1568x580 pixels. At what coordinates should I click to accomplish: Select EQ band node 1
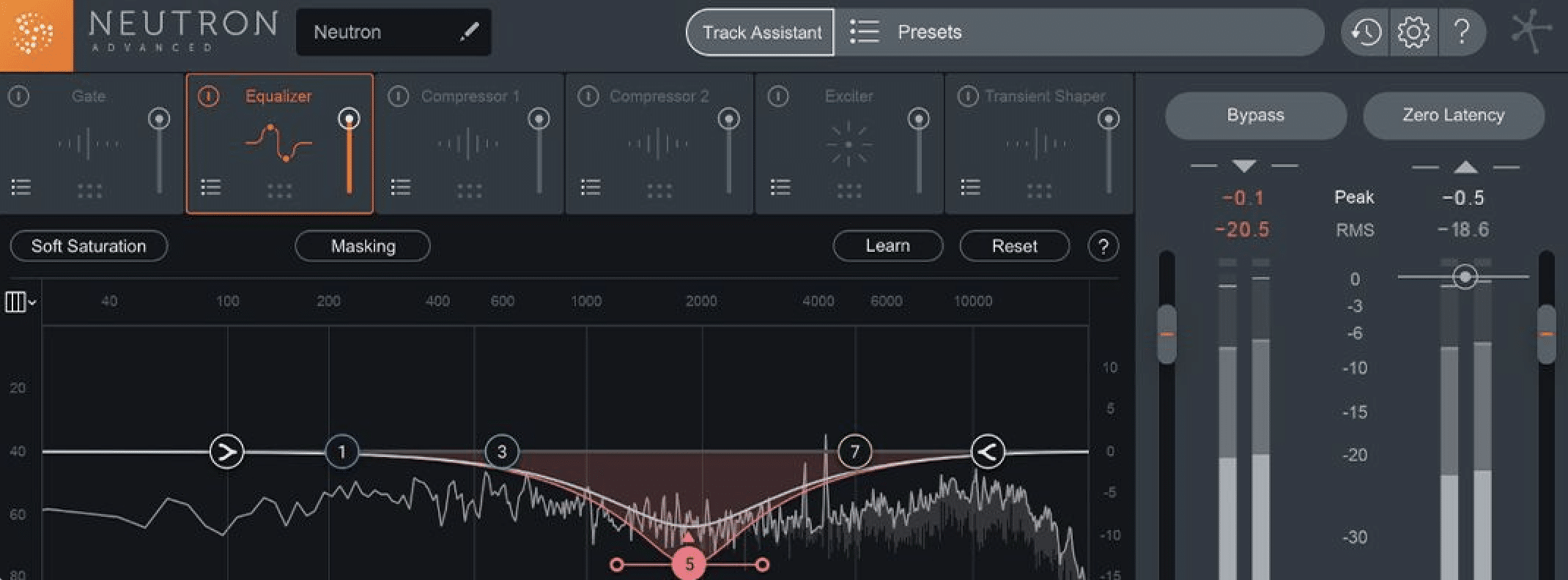pos(341,452)
